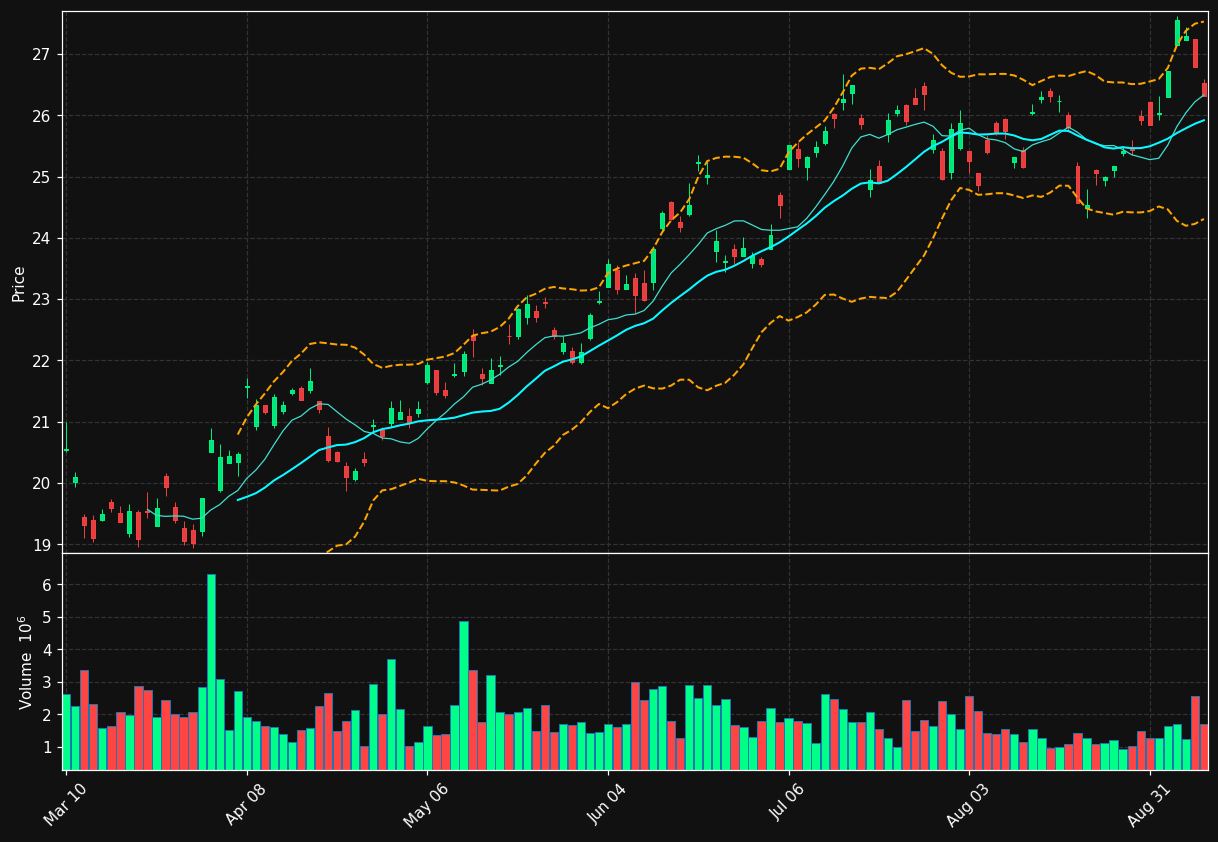Click the May 06 date label
1218x842 pixels.
[x=426, y=803]
